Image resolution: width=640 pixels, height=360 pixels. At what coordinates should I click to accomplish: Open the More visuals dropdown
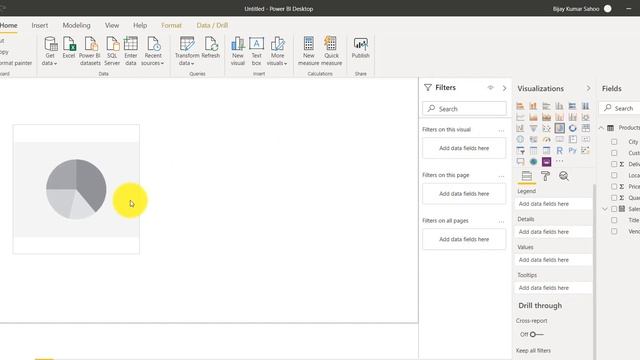pos(277,51)
